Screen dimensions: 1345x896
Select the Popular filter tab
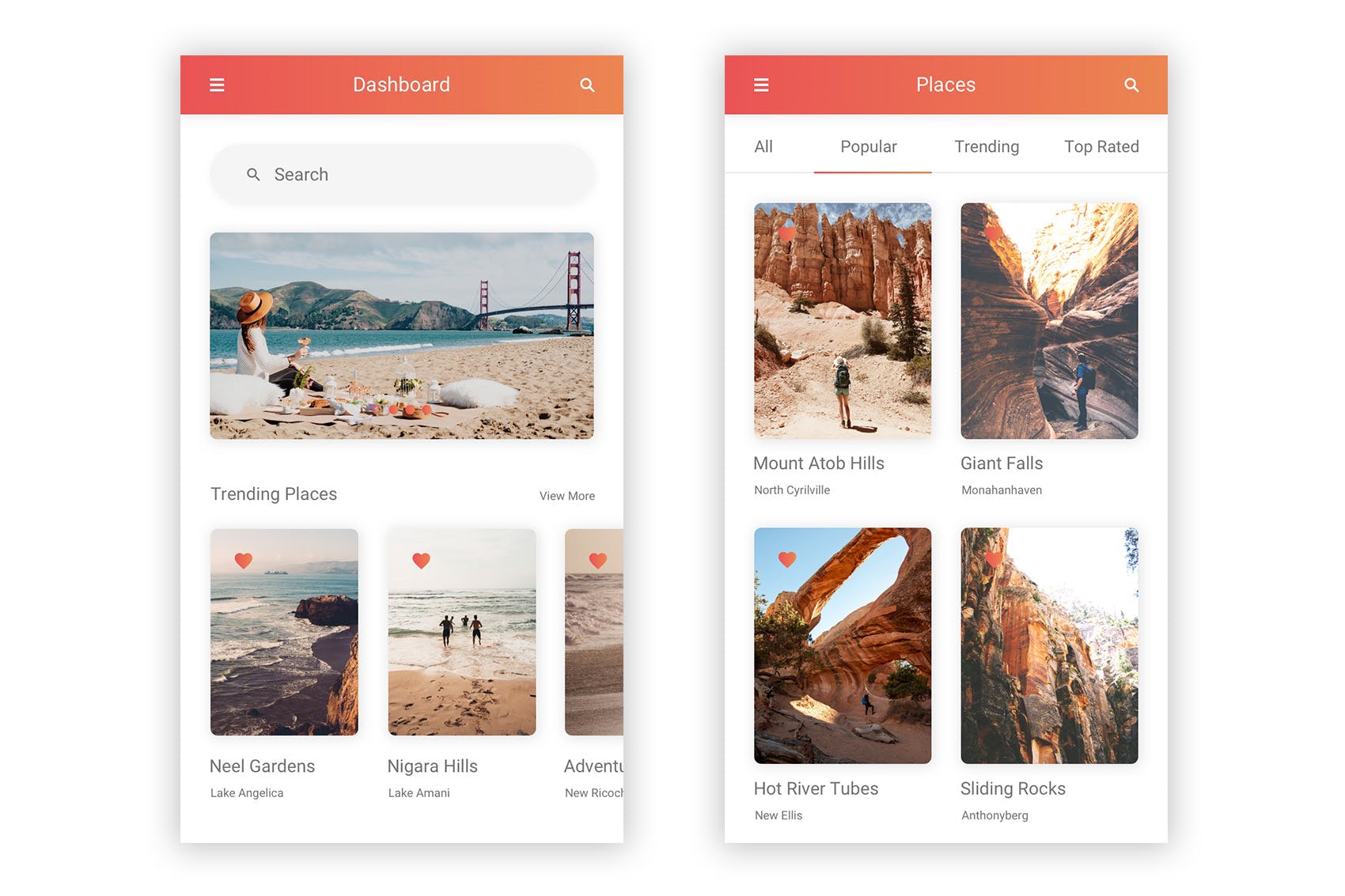coord(869,146)
